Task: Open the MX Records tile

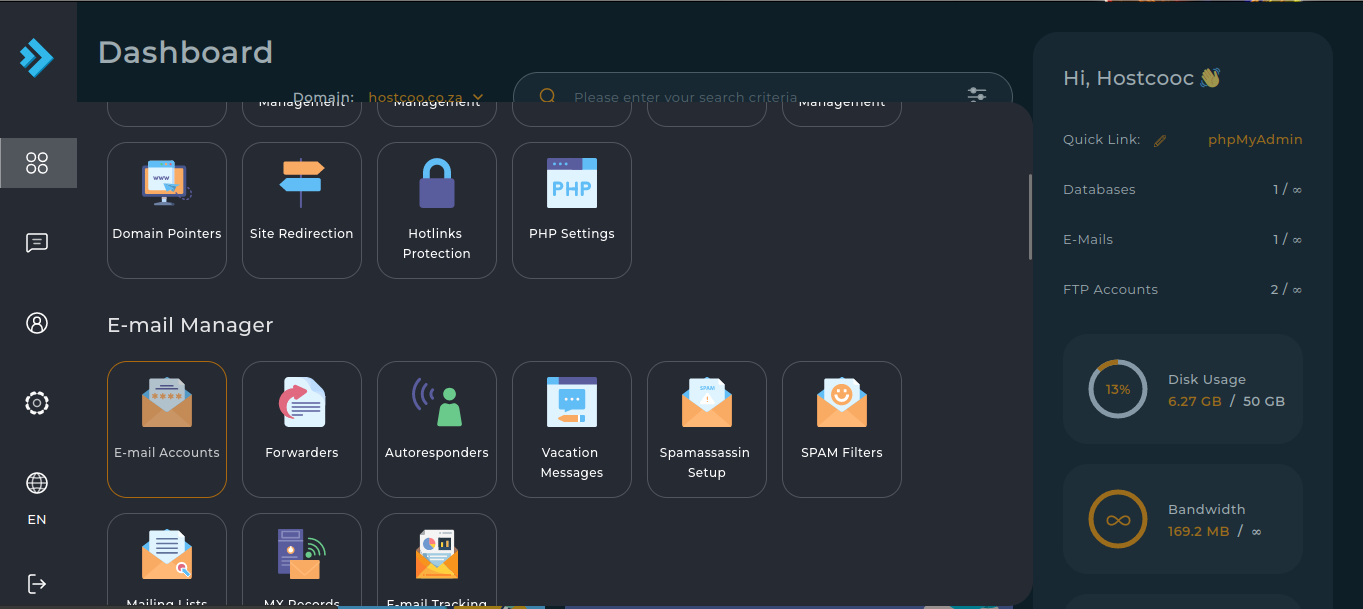Action: (x=302, y=559)
